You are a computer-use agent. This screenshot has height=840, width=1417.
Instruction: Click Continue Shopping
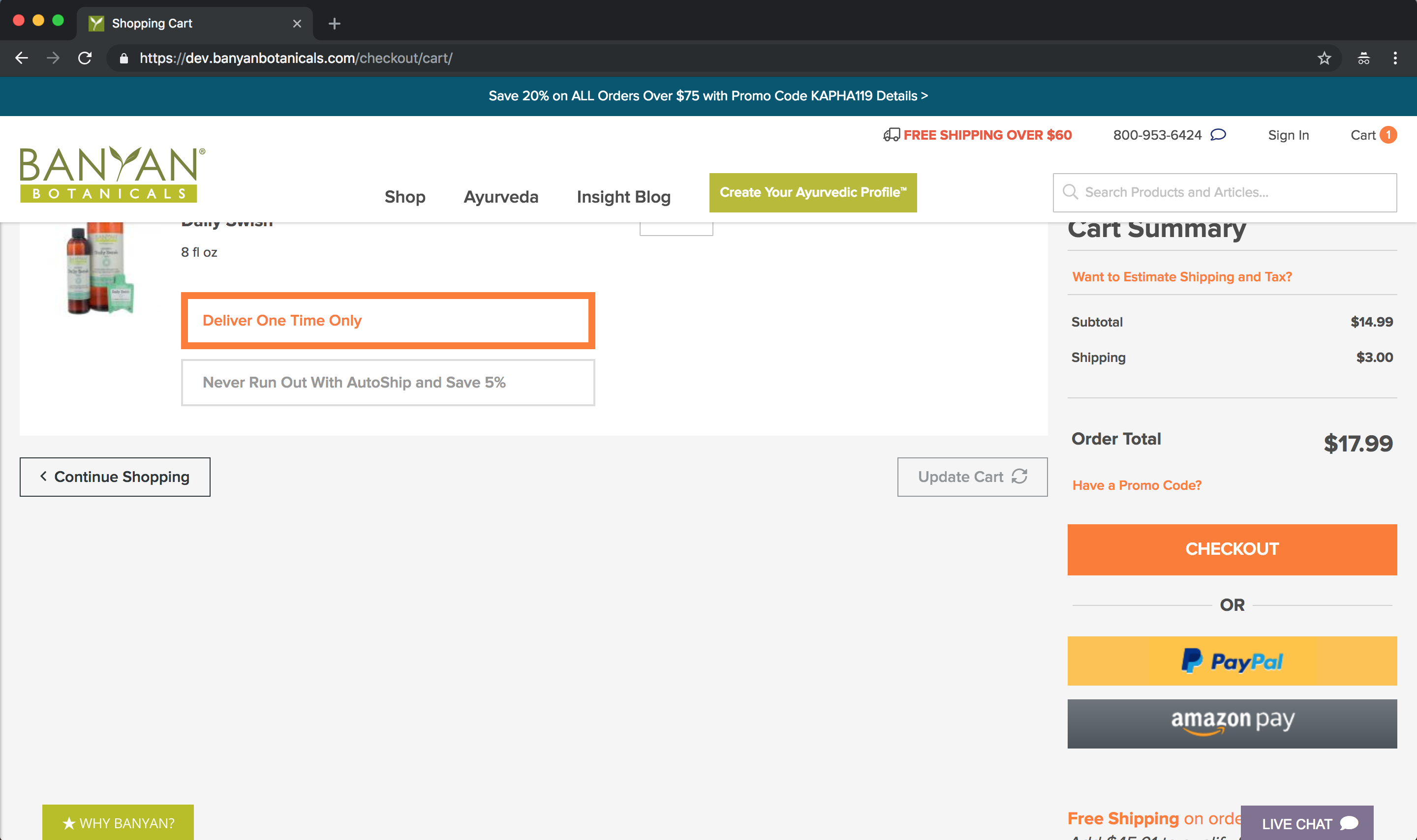(x=115, y=477)
